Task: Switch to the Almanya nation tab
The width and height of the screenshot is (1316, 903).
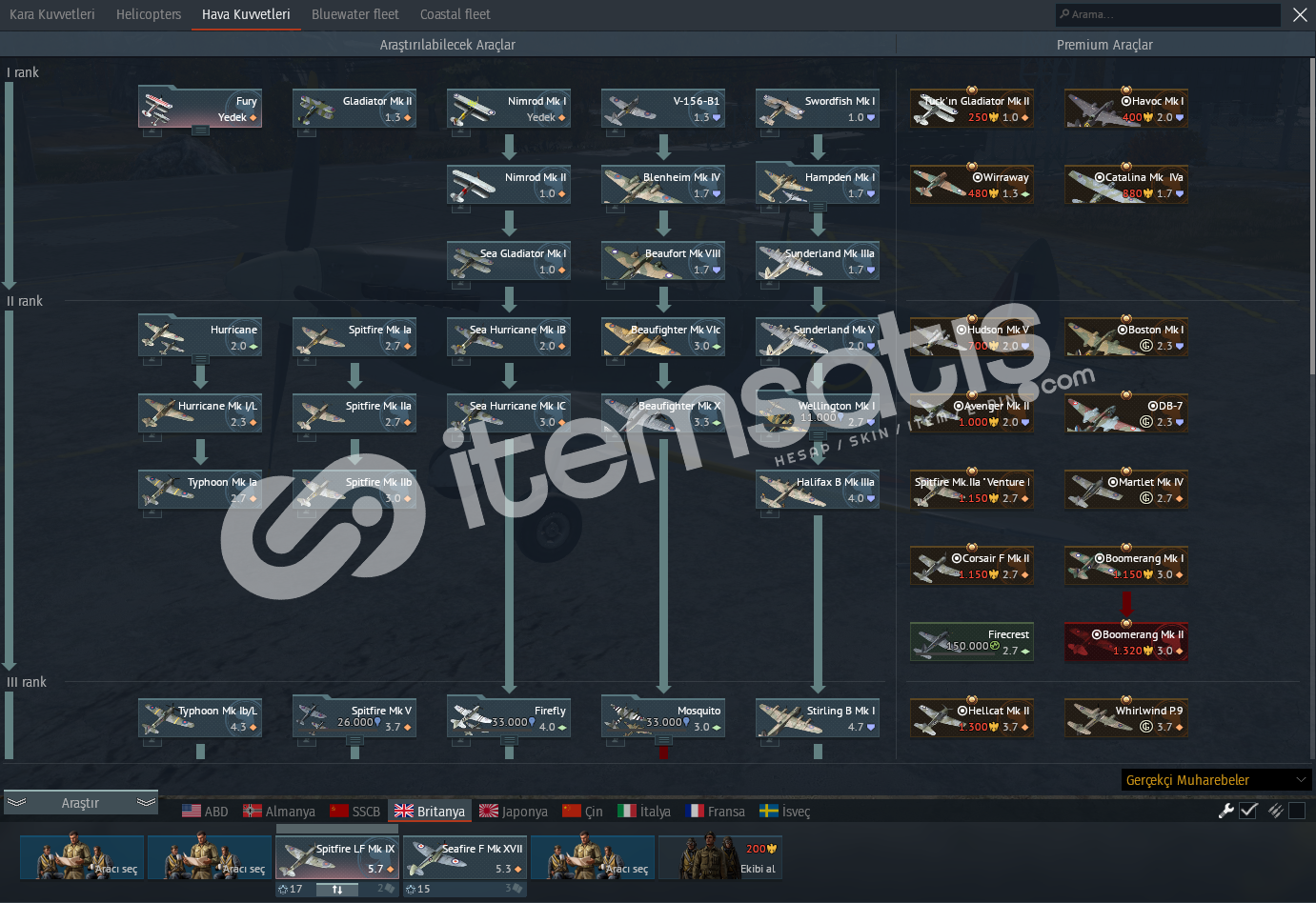Action: pyautogui.click(x=279, y=812)
